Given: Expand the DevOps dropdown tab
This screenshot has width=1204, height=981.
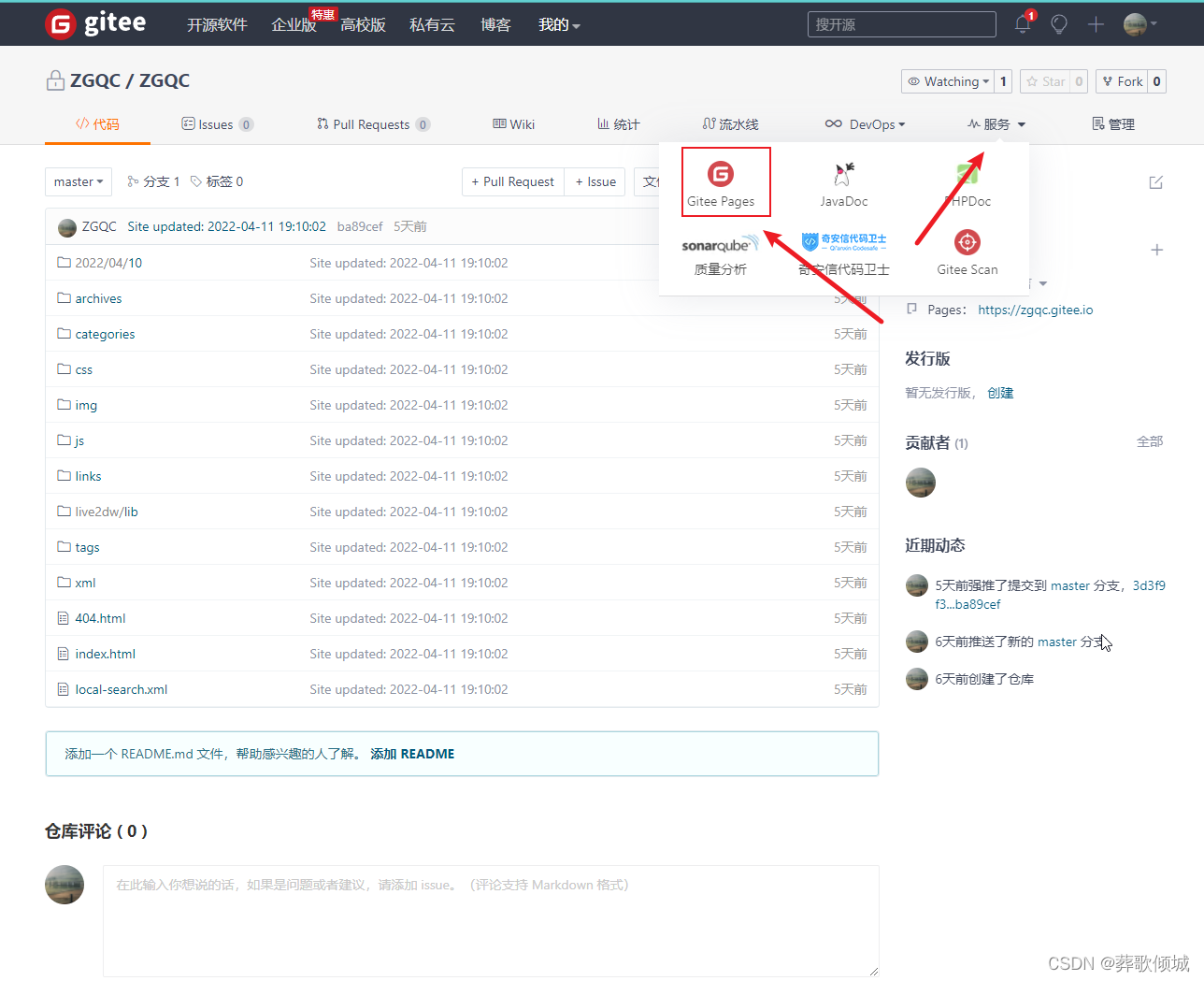Looking at the screenshot, I should [x=865, y=124].
